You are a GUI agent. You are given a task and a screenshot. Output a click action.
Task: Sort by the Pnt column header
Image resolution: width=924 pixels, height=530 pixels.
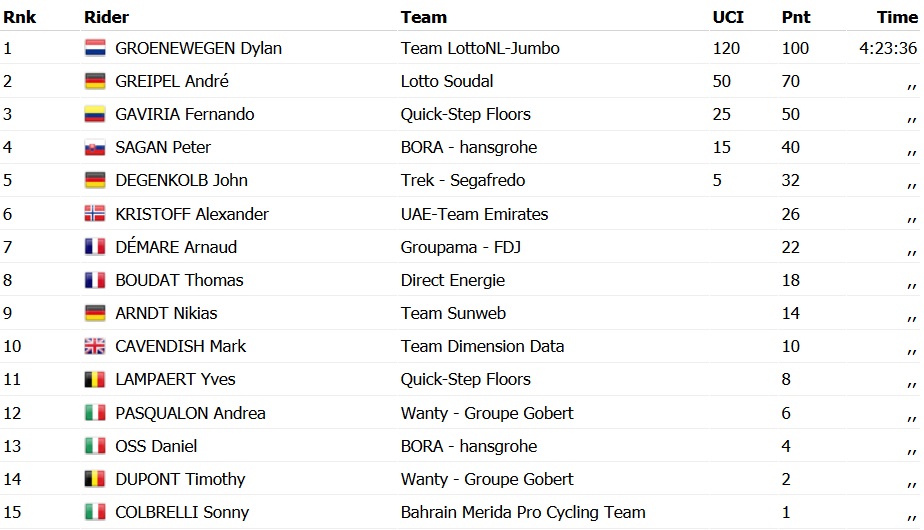[x=794, y=17]
